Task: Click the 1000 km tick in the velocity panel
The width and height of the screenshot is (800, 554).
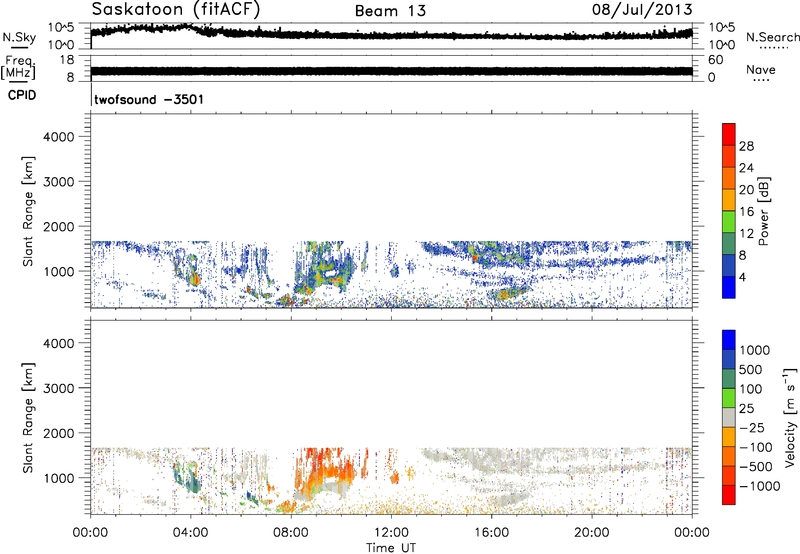Action: (59, 478)
